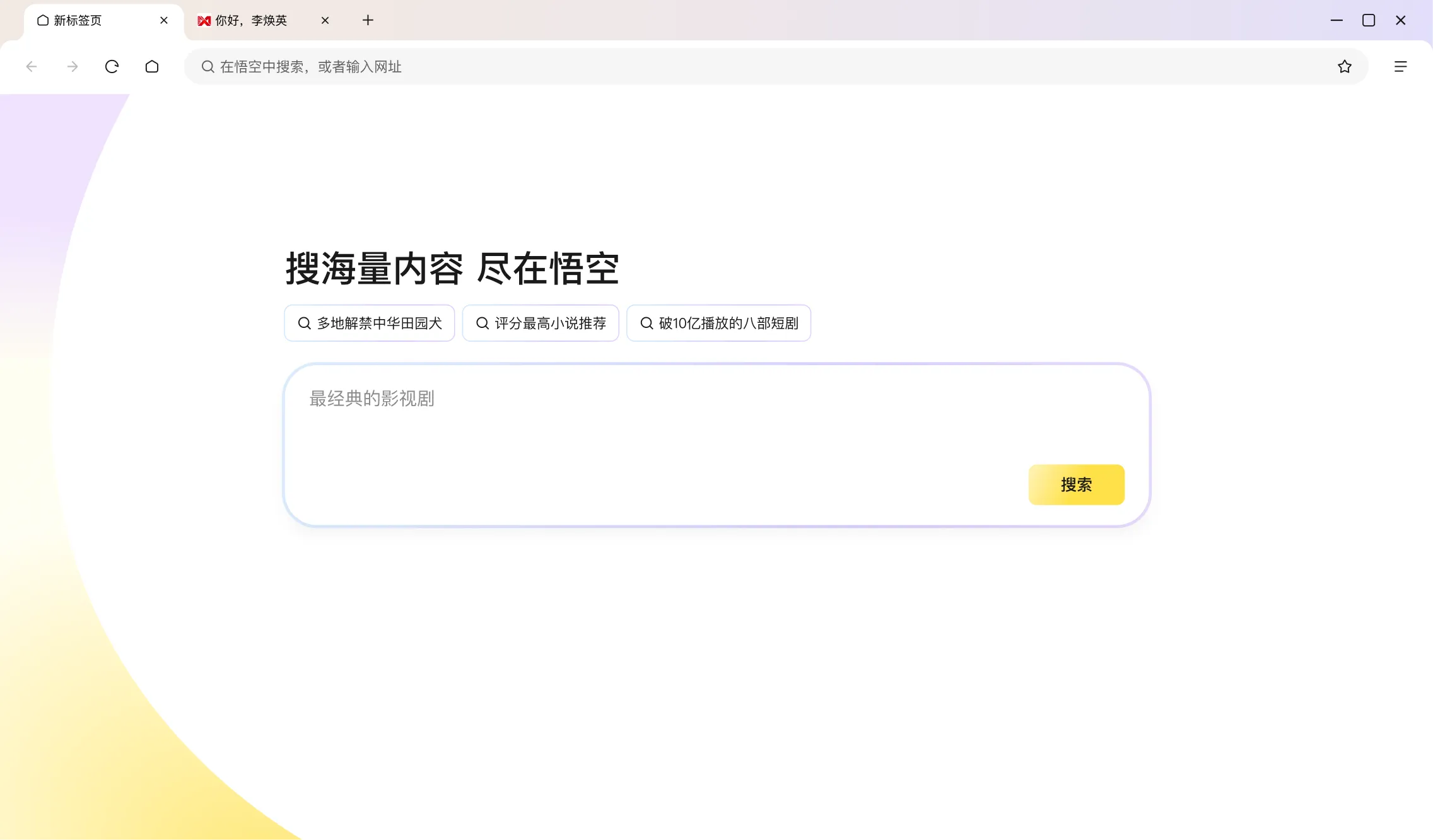This screenshot has width=1433, height=840.
Task: Maximize the browser window
Action: 1369,20
